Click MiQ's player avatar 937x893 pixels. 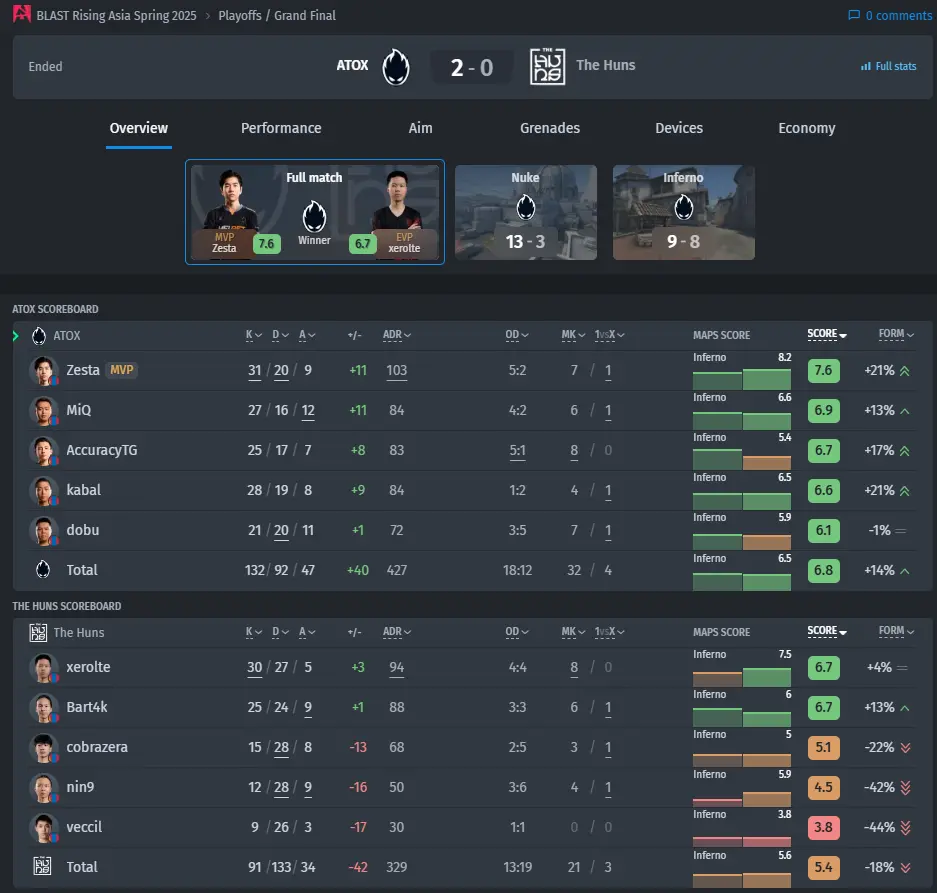tap(44, 411)
